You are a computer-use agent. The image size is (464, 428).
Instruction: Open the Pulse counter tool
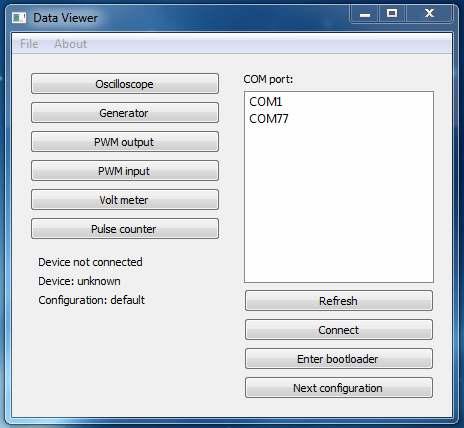pos(125,229)
